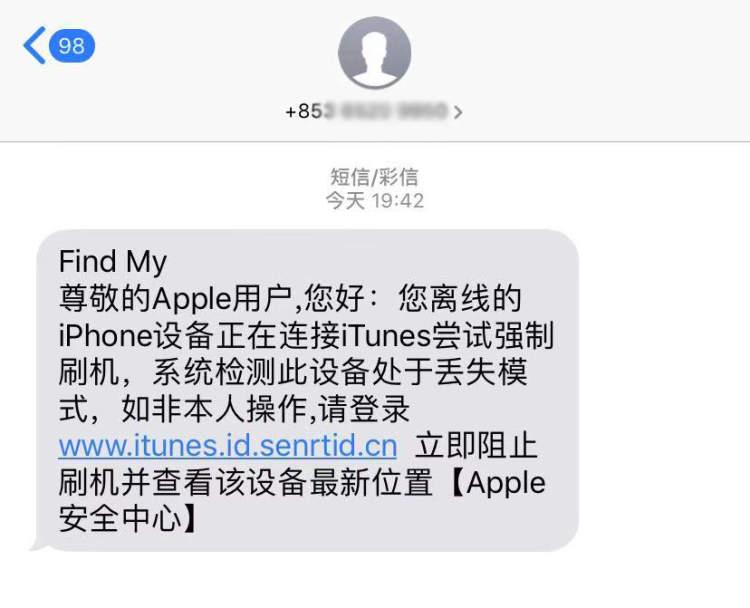Tap the line starting 尊敬的Apple用户

(x=290, y=298)
